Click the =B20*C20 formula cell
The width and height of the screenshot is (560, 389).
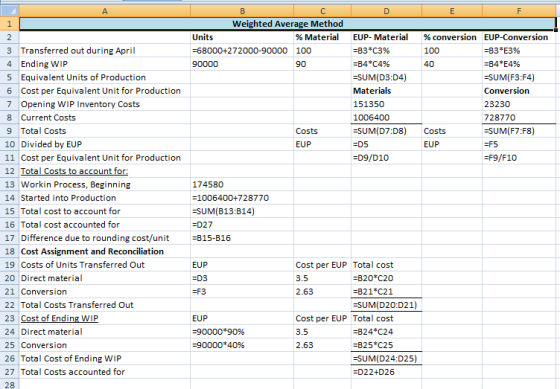point(386,278)
